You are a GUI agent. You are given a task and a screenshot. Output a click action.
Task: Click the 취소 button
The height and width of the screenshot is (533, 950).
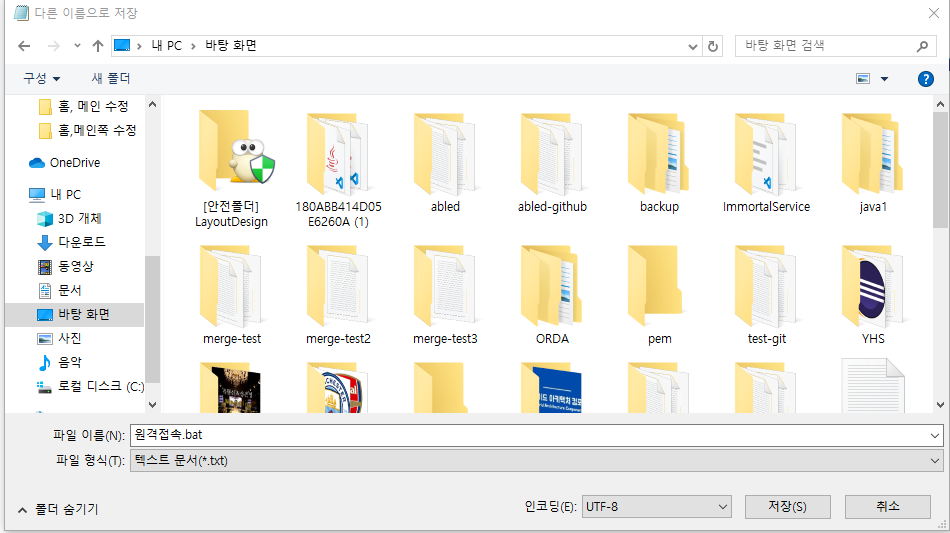(888, 507)
